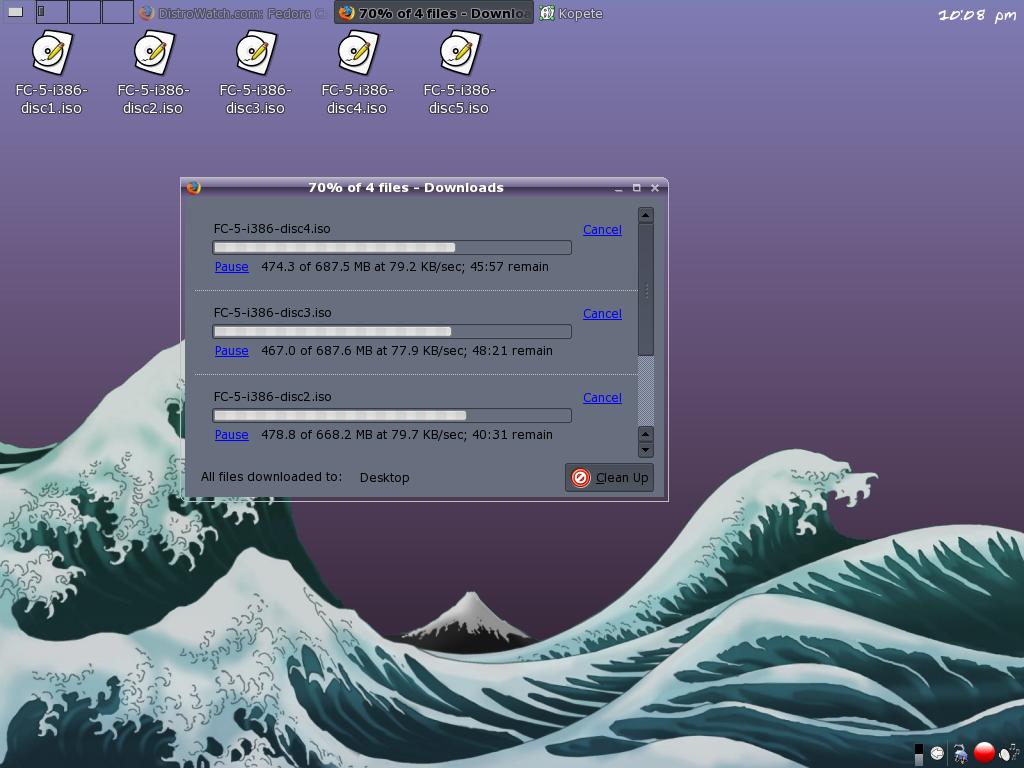The height and width of the screenshot is (768, 1024).
Task: Click the red ball tray icon
Action: [984, 752]
